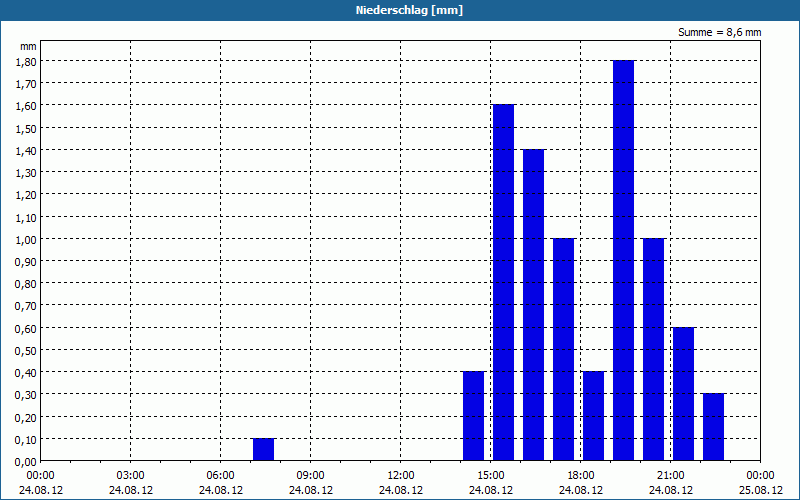Click the 1,50 y-axis value
800x500 pixels.
28,128
